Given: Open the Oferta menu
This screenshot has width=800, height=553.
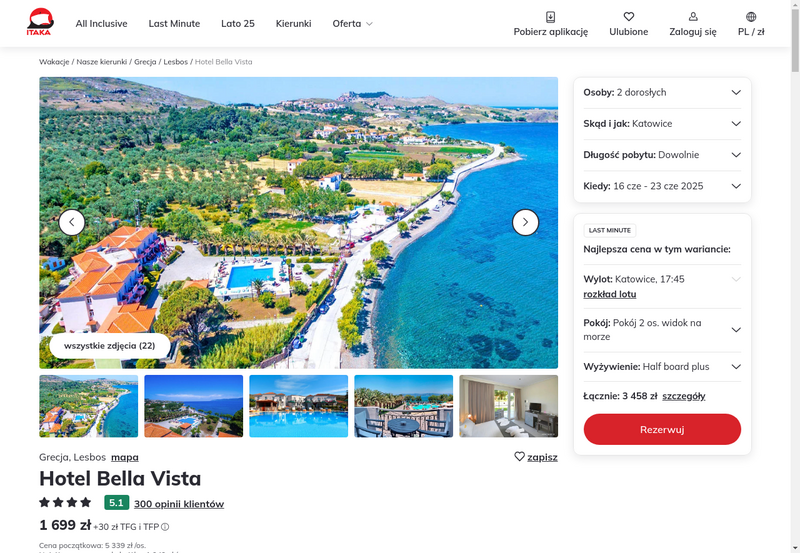Looking at the screenshot, I should click(x=353, y=23).
